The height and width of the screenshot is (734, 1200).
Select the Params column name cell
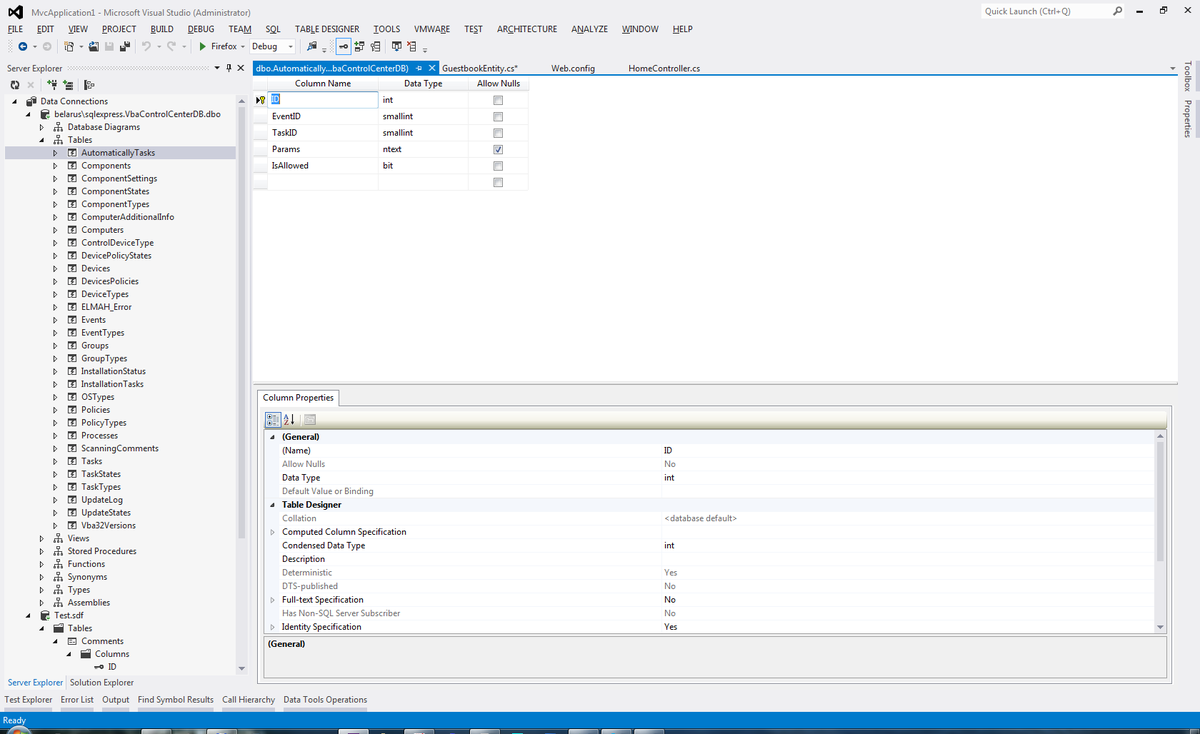tap(324, 149)
